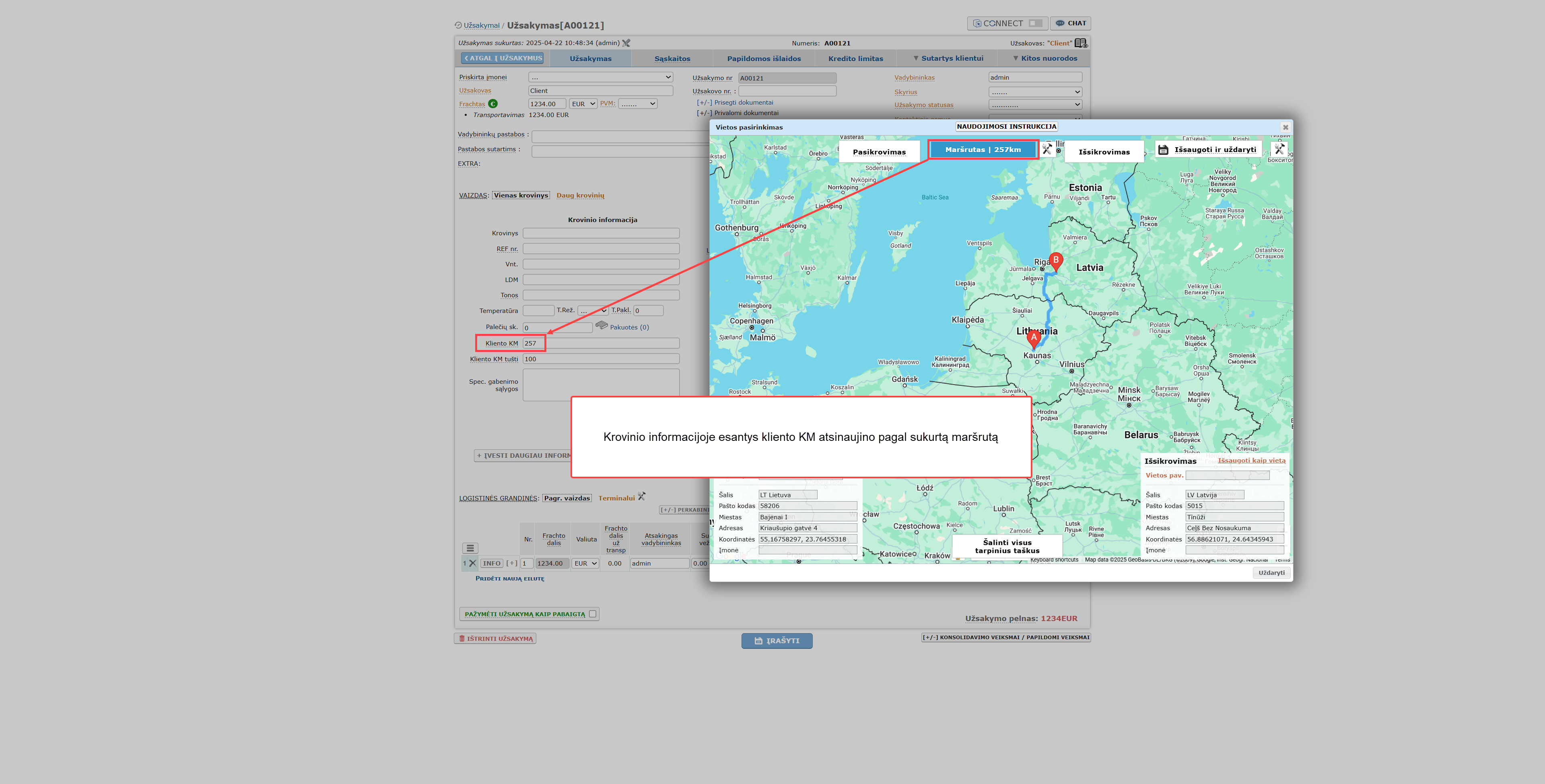Viewport: 1545px width, 784px height.
Task: Open the hamburger menu above the freight table
Action: pos(470,547)
